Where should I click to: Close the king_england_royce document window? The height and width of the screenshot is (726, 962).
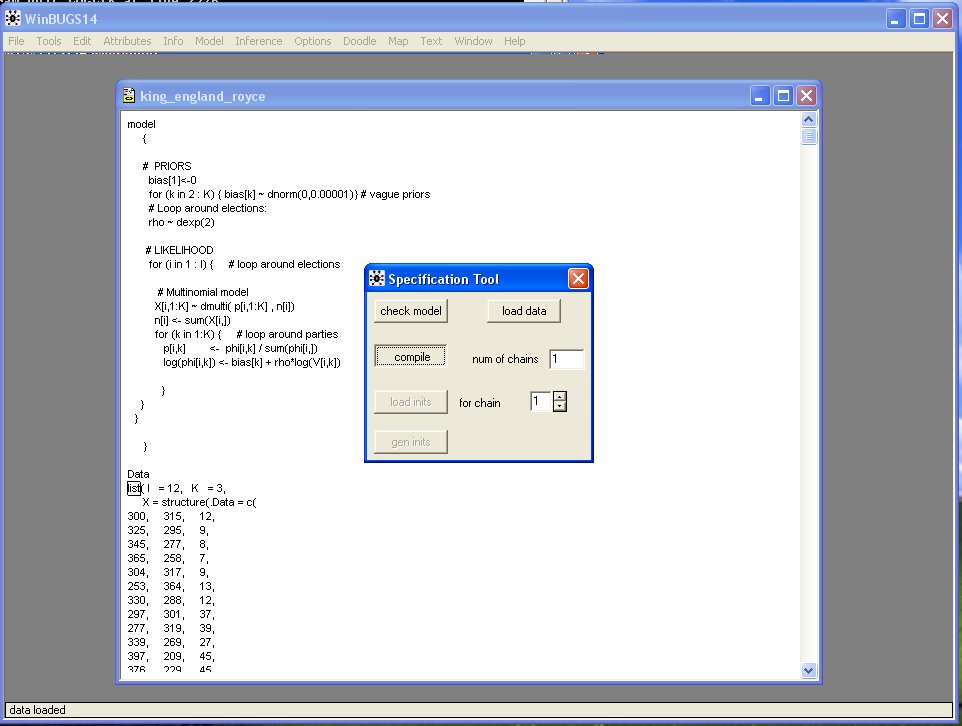pyautogui.click(x=806, y=96)
